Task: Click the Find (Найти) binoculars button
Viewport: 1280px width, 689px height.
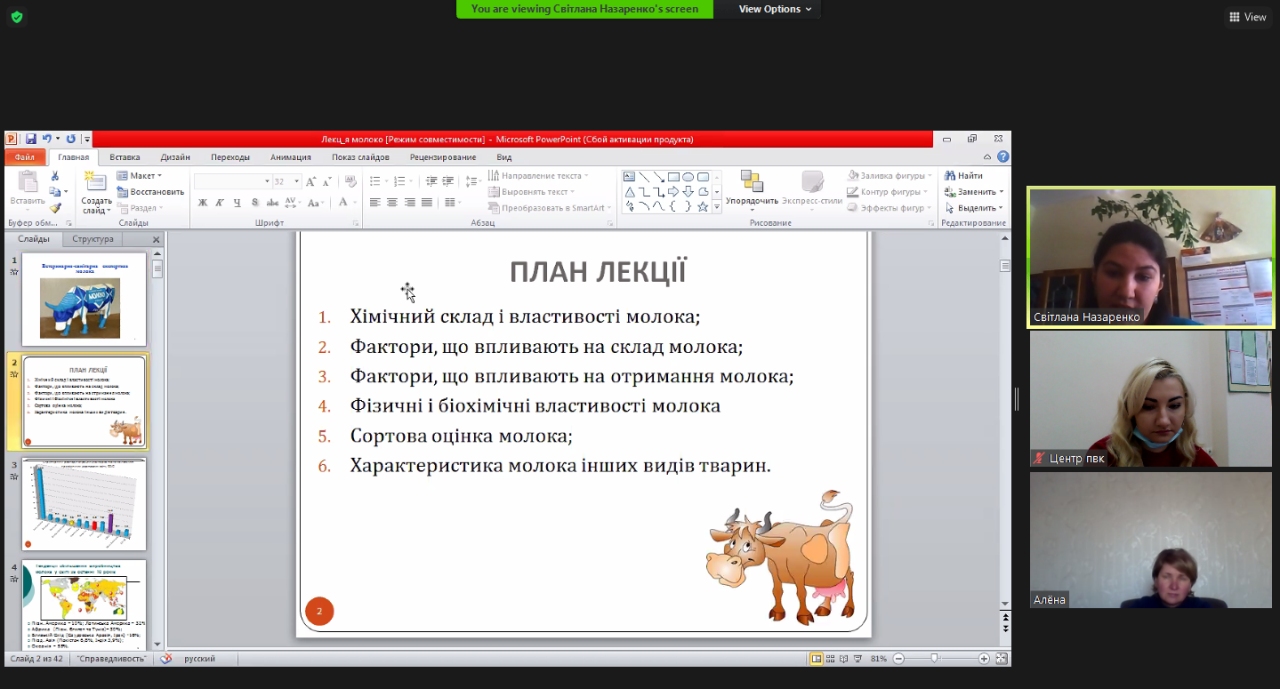Action: pos(963,176)
